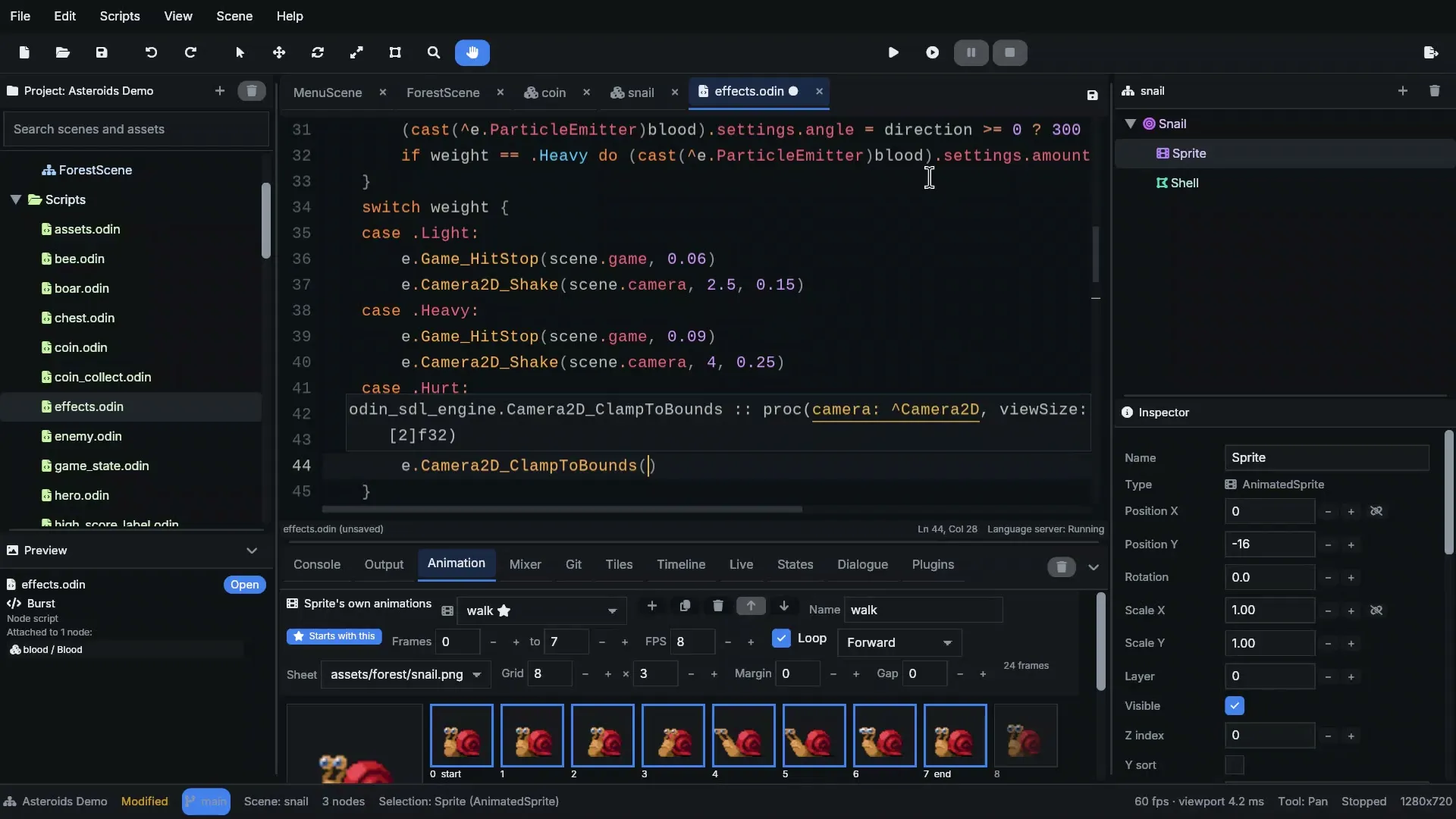Toggle Position X link icon
1456x819 pixels.
click(x=1376, y=511)
